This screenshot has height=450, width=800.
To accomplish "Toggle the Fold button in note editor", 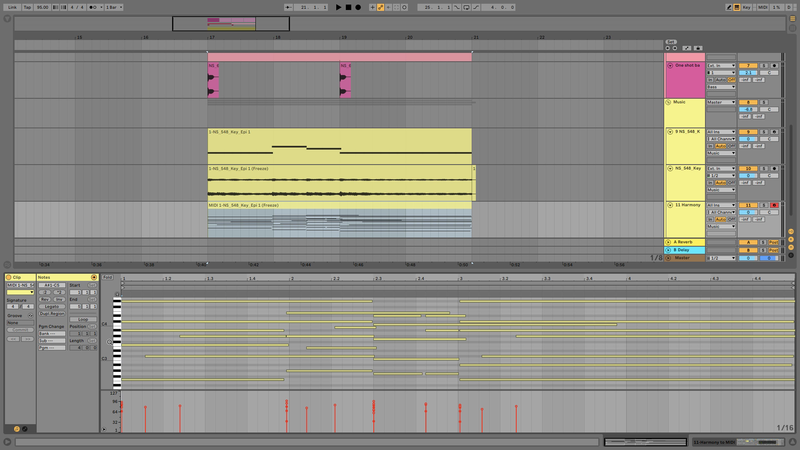I will (107, 277).
